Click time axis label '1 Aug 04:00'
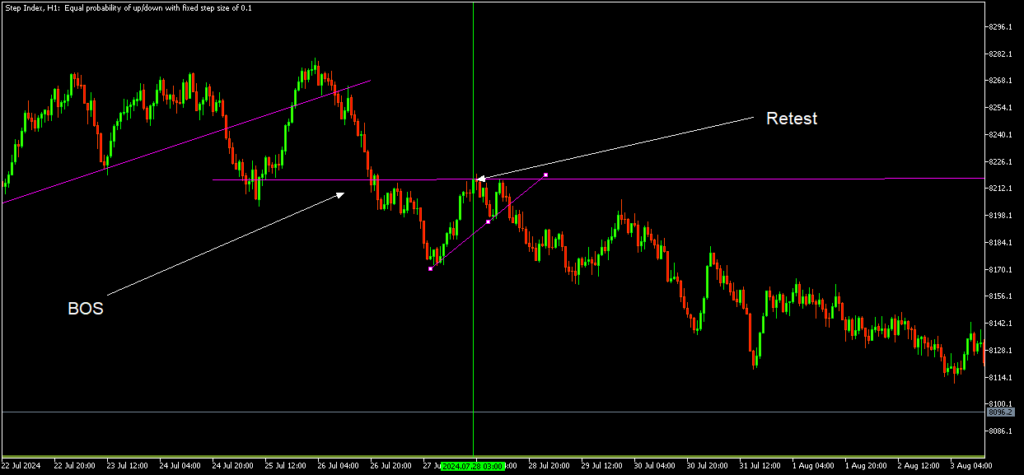The image size is (1024, 475). click(x=814, y=467)
